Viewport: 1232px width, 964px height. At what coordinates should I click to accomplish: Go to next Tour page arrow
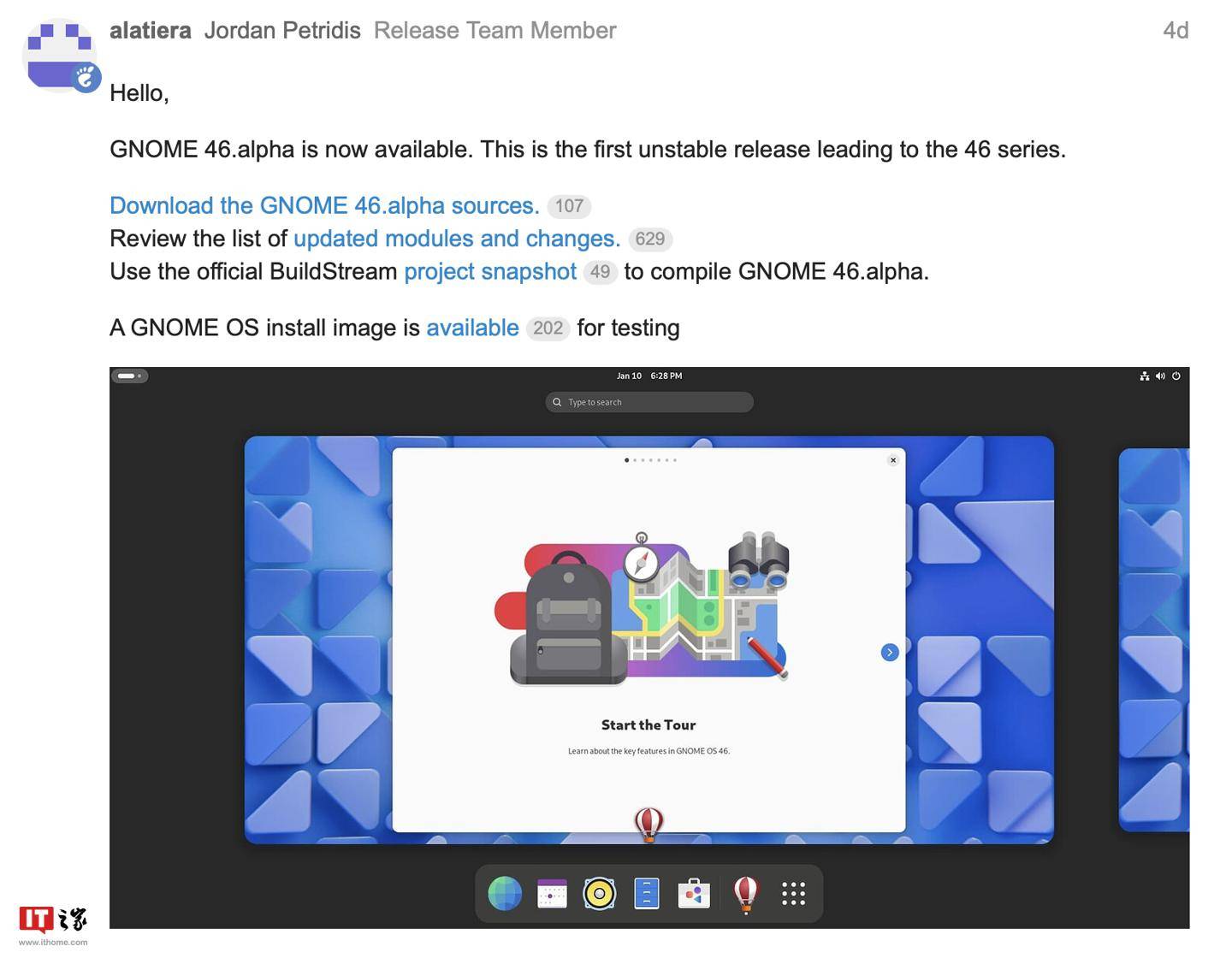890,653
